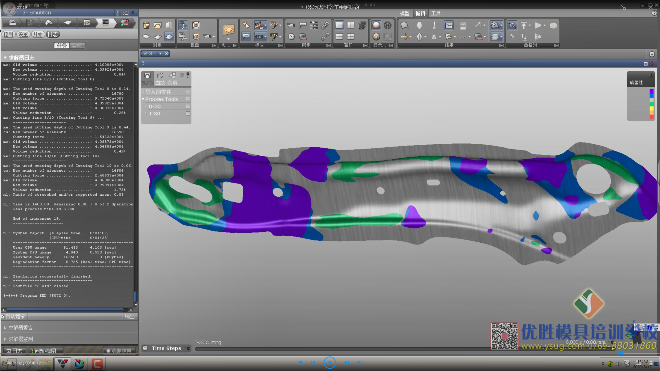Select the bent-part (third) workflow step icon
The width and height of the screenshot is (660, 371).
coord(49,22)
